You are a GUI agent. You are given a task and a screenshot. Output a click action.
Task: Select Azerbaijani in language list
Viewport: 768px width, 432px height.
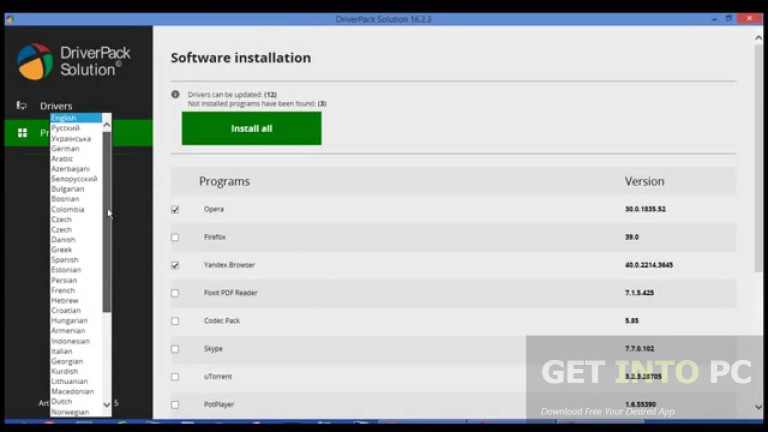tap(71, 168)
